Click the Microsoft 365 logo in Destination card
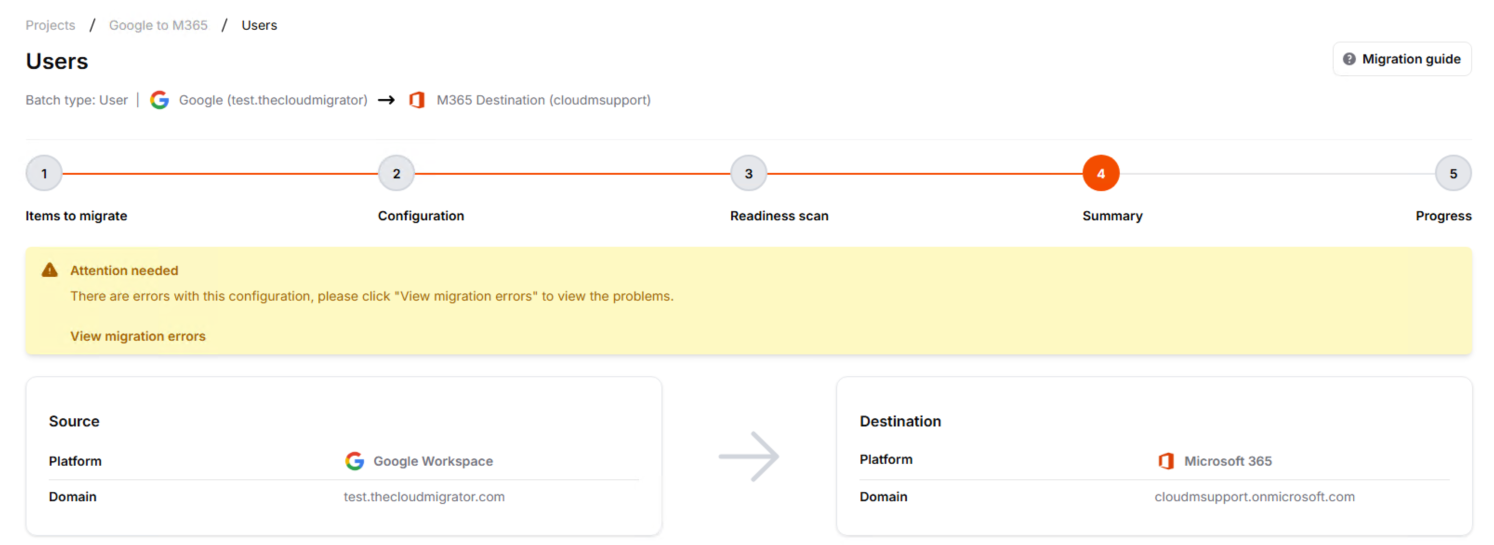This screenshot has width=1494, height=545. point(1165,461)
